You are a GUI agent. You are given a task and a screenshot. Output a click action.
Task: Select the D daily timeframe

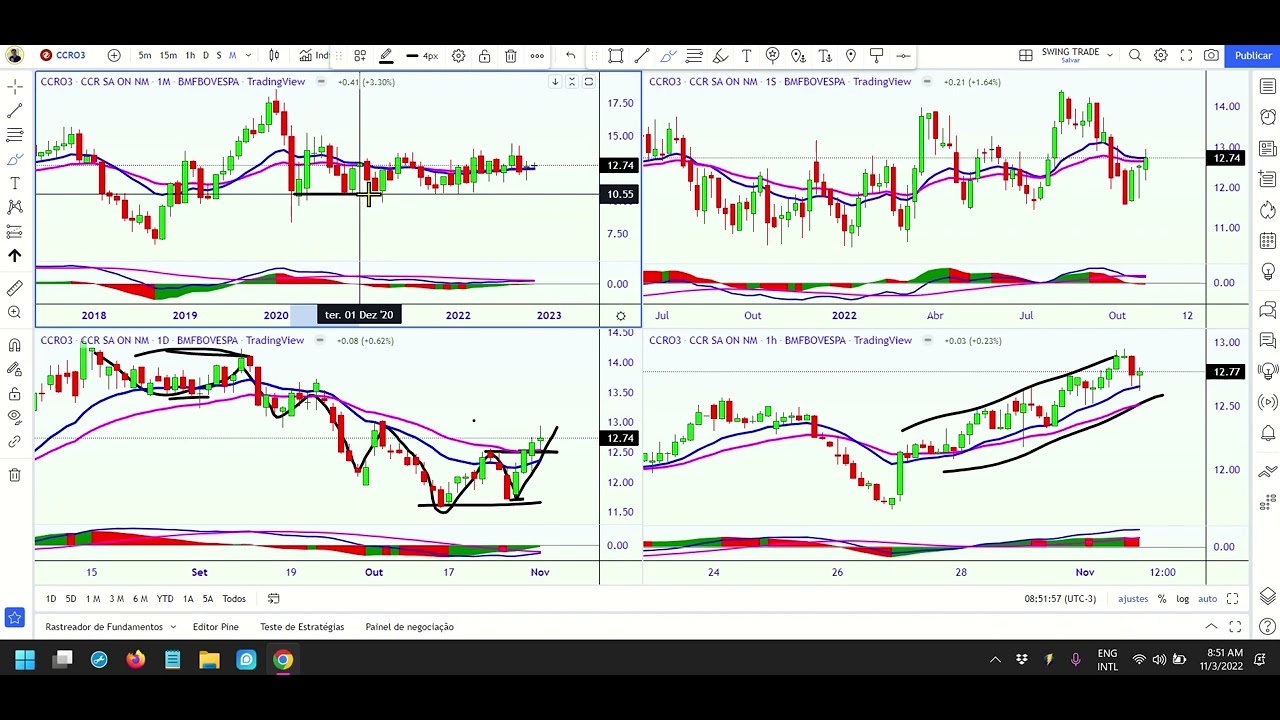(x=206, y=55)
